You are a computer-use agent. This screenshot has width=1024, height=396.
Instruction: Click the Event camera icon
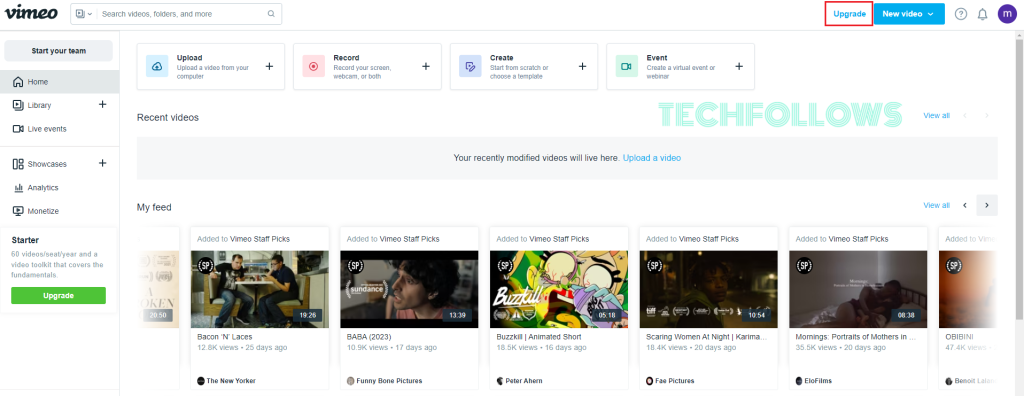[x=627, y=67]
